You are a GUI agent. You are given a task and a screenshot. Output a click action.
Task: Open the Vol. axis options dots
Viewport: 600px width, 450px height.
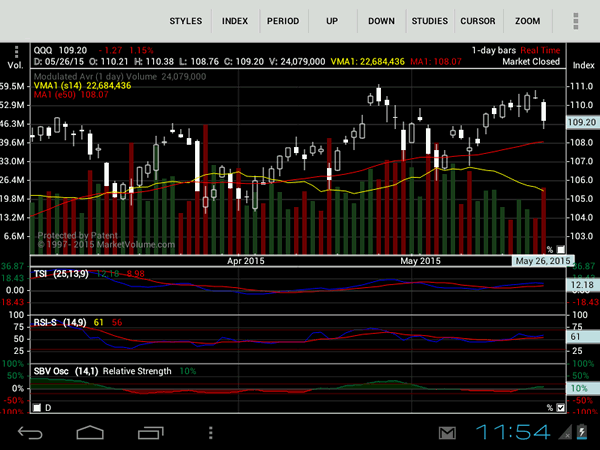pyautogui.click(x=16, y=51)
